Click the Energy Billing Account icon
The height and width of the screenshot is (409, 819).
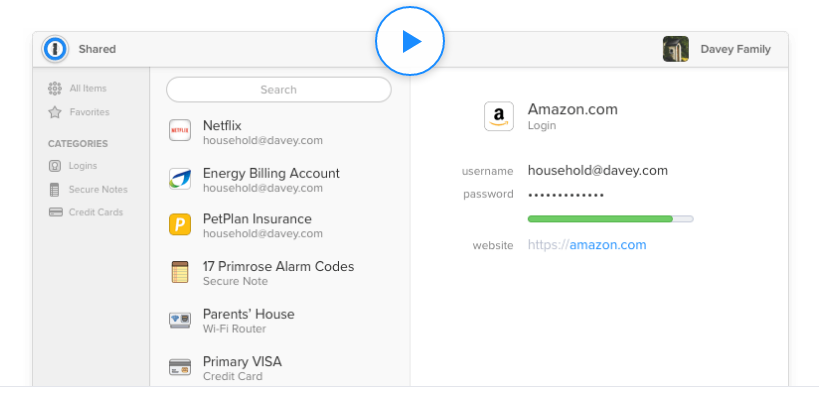[x=180, y=179]
